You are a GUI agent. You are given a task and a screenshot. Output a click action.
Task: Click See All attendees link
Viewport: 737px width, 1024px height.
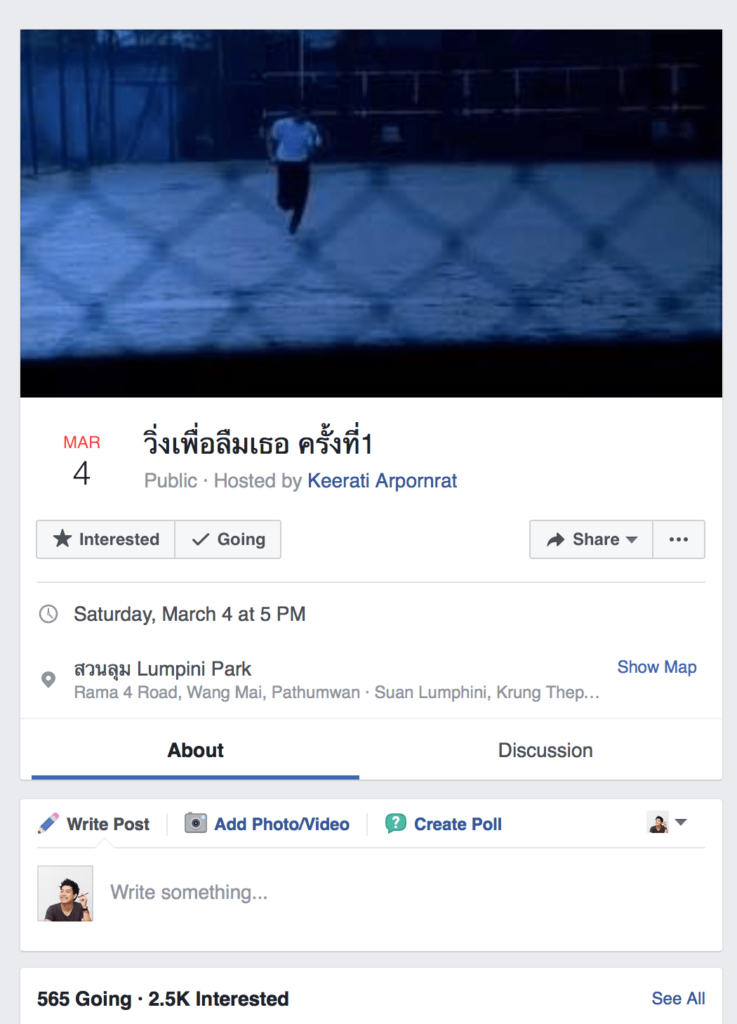(x=678, y=998)
